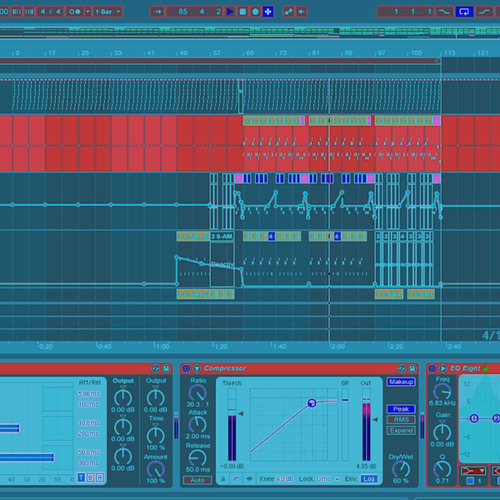Select the B view button in multiband device

[90, 478]
